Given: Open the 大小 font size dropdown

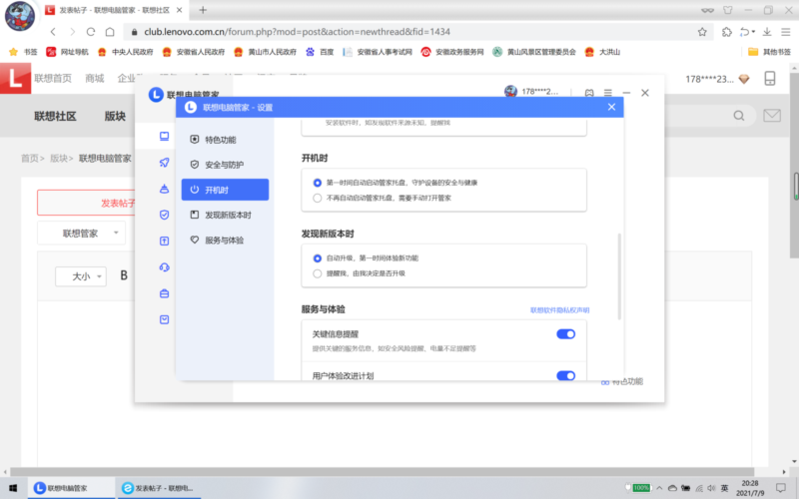Looking at the screenshot, I should (x=79, y=276).
